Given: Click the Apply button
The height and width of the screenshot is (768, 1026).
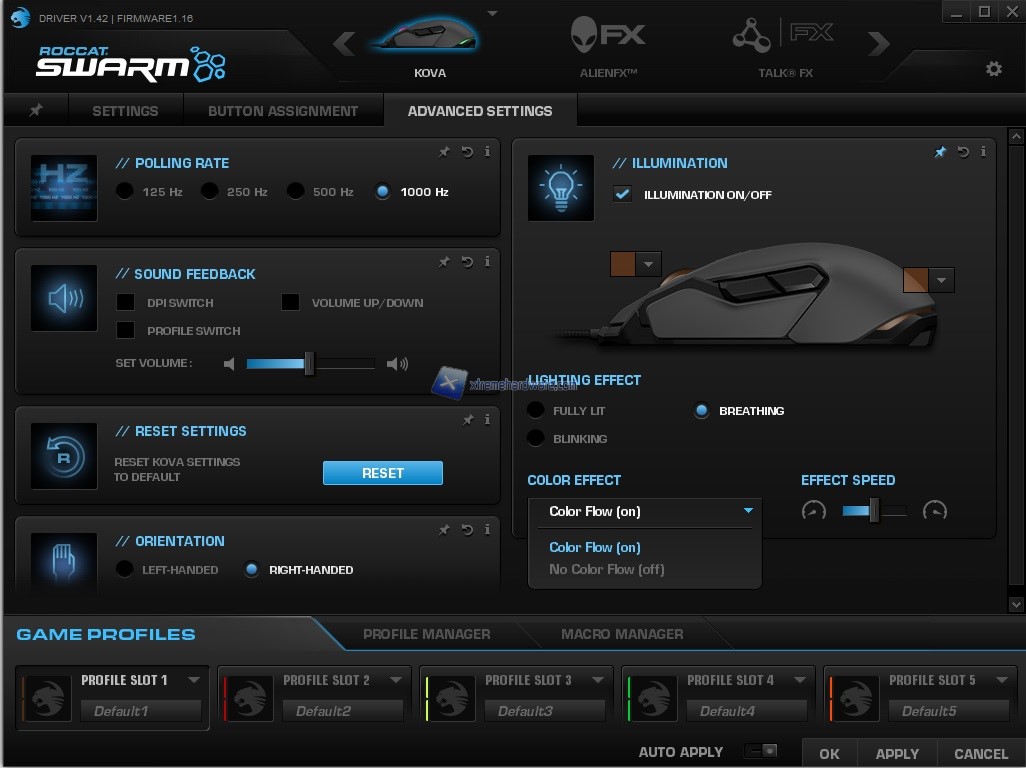Looking at the screenshot, I should pyautogui.click(x=897, y=754).
